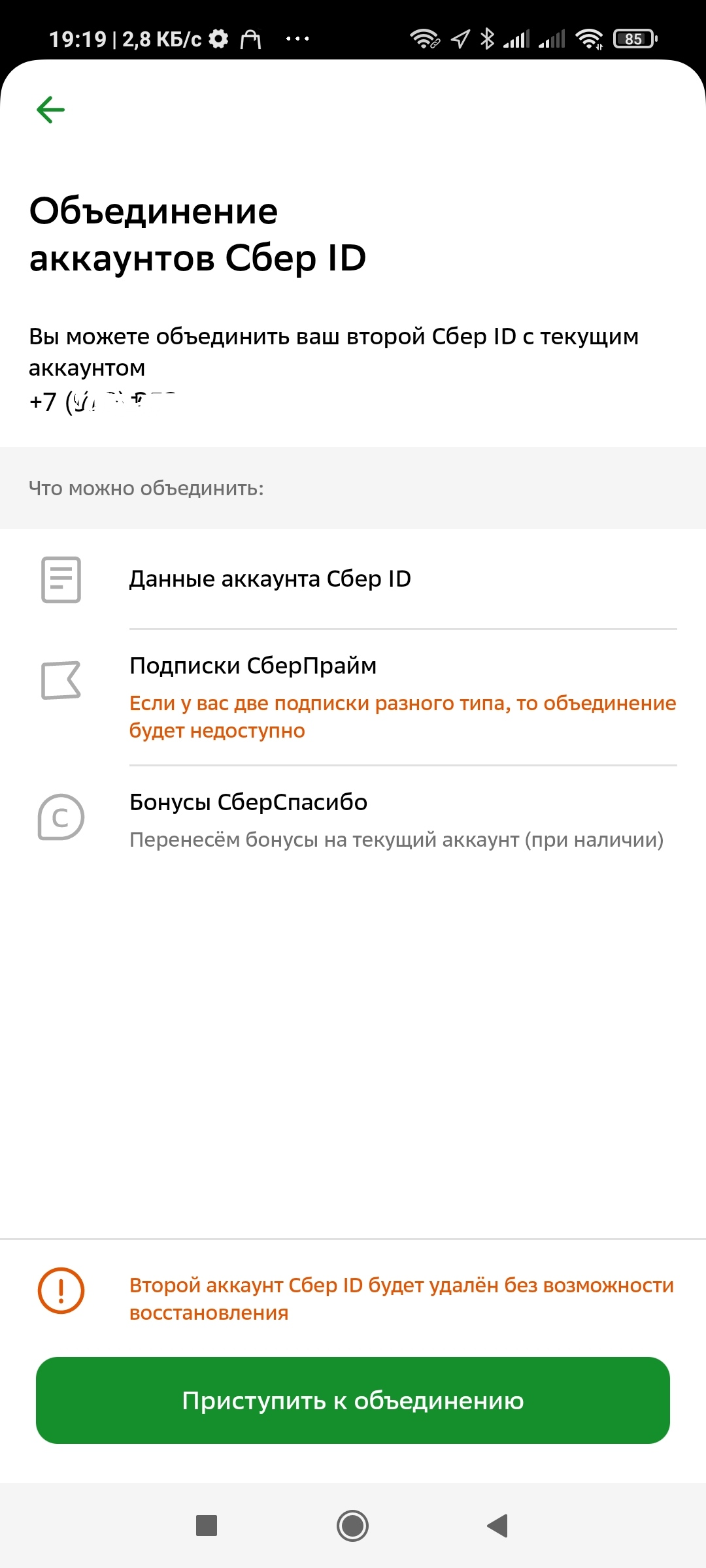Select Подписки СберПрайм item
Screen dimensions: 706x1568
point(353,697)
